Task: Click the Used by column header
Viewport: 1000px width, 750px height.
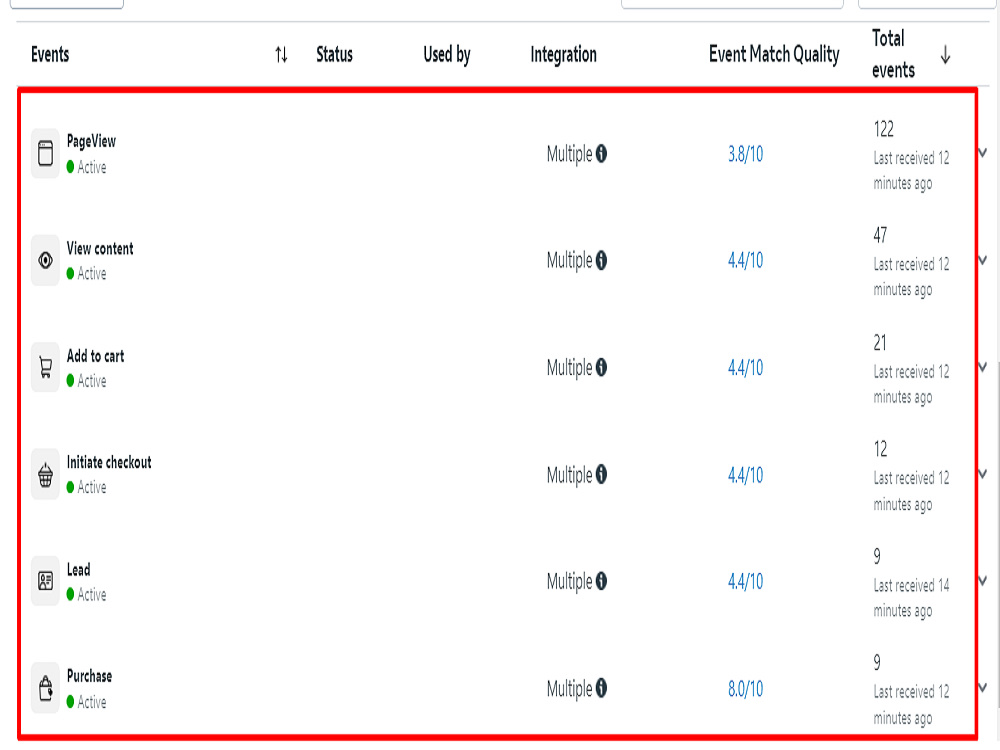Action: click(447, 55)
